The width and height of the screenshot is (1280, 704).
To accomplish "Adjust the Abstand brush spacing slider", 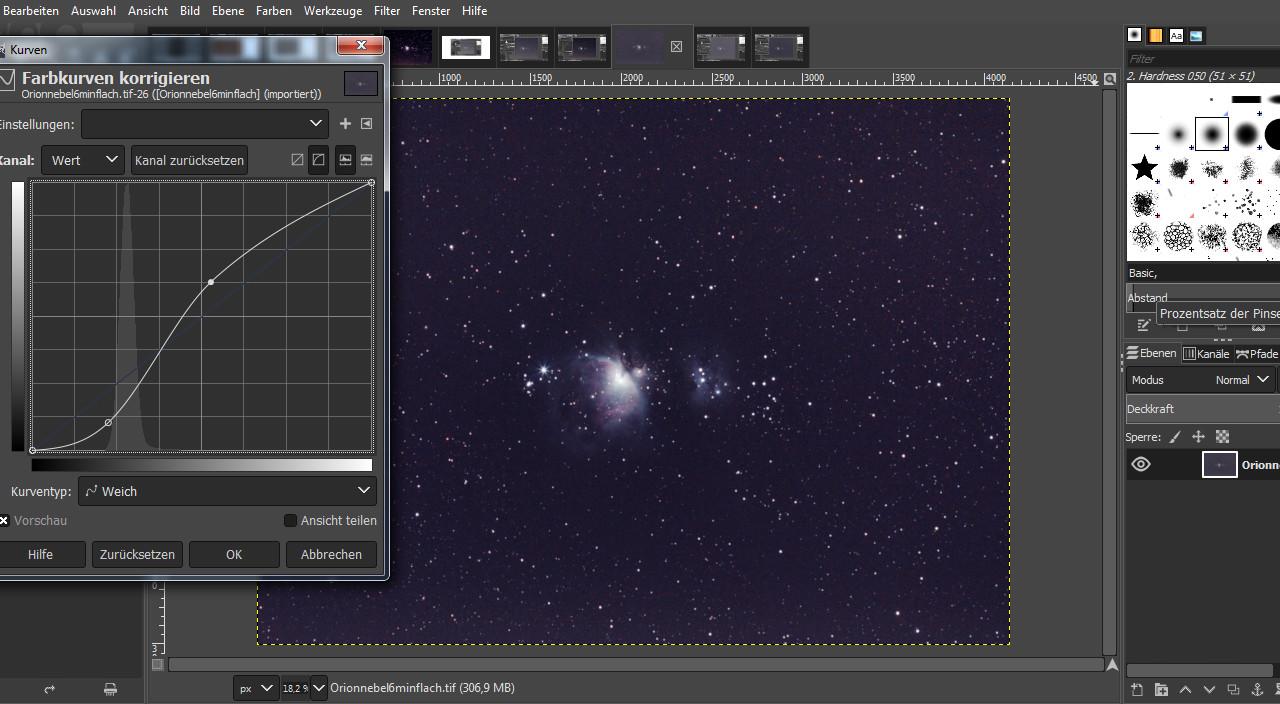I will (x=1203, y=298).
